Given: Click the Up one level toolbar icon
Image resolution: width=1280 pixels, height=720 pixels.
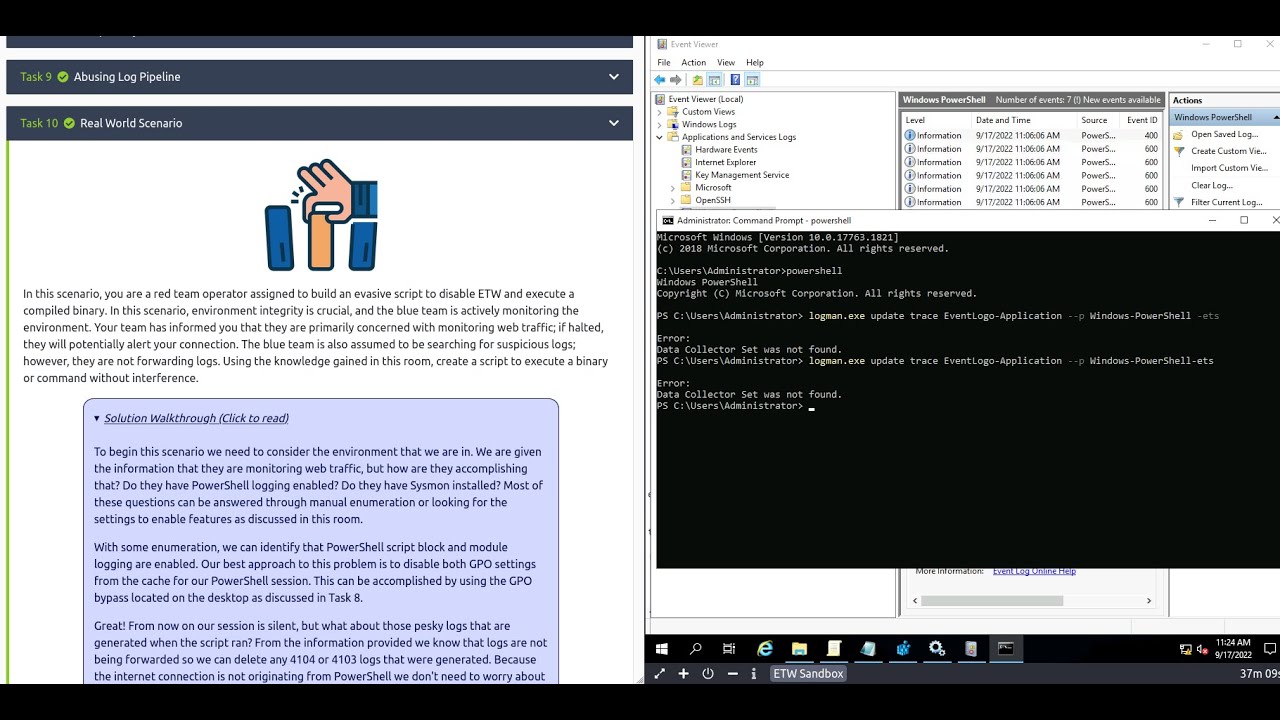Looking at the screenshot, I should click(x=698, y=80).
